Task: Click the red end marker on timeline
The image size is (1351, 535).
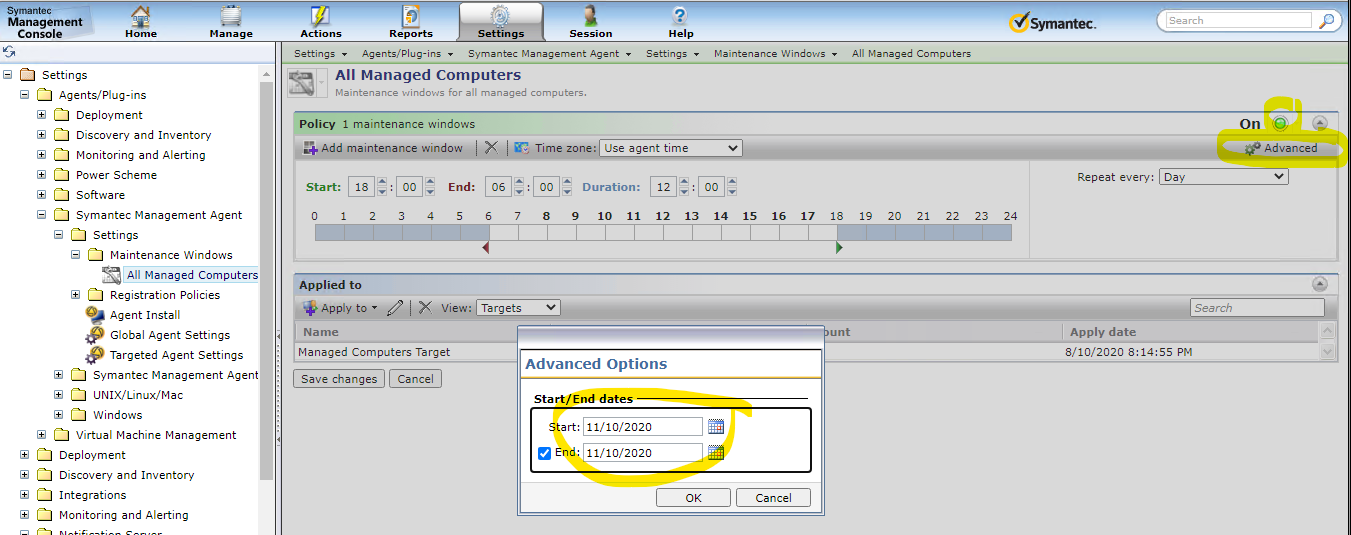Action: (x=485, y=247)
